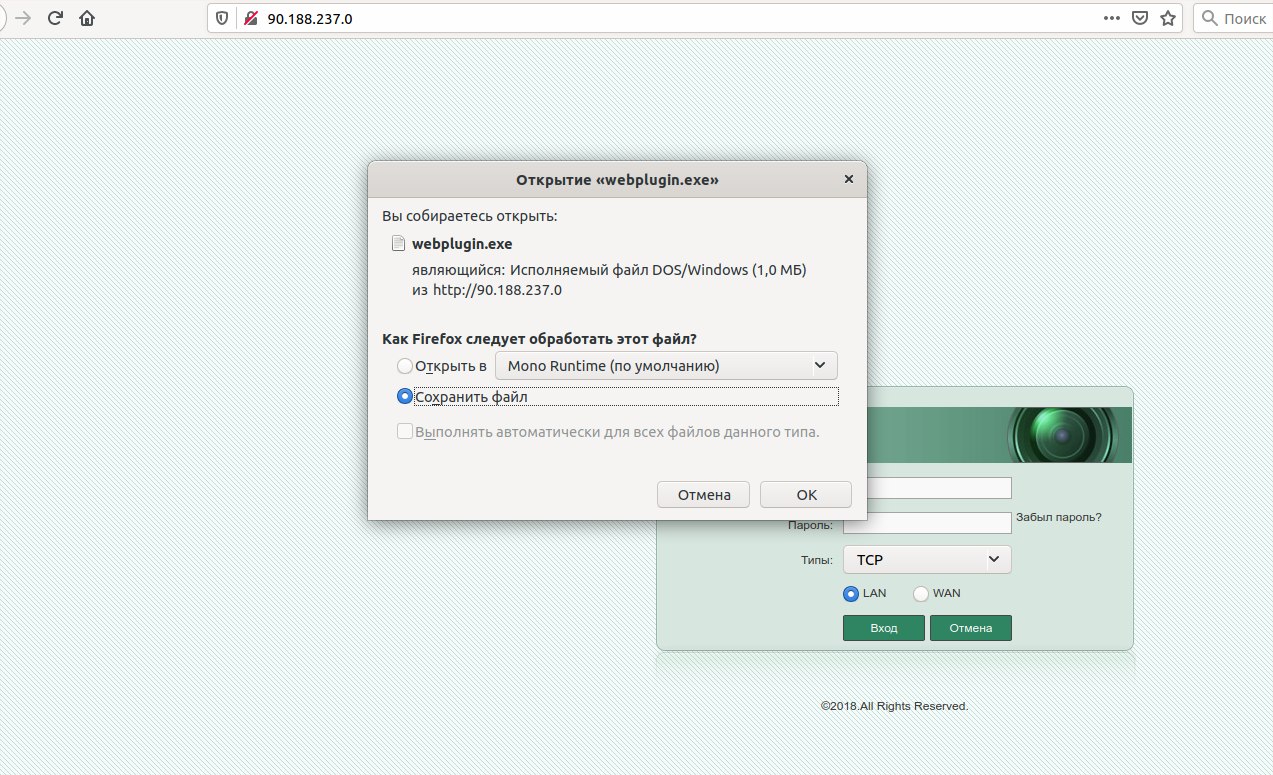Choose the LAN radio button
The height and width of the screenshot is (775, 1273).
(851, 594)
